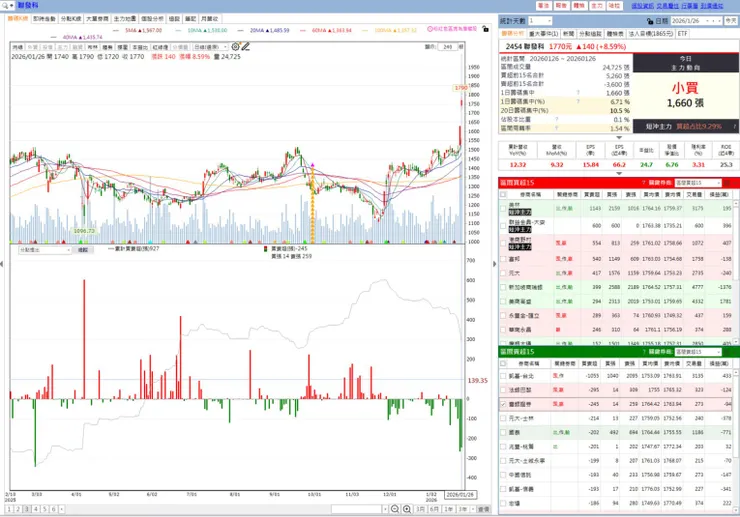Screen dimensions: 740x517
Task: Click the 買賣超 column header in buy table
Action: [592, 195]
